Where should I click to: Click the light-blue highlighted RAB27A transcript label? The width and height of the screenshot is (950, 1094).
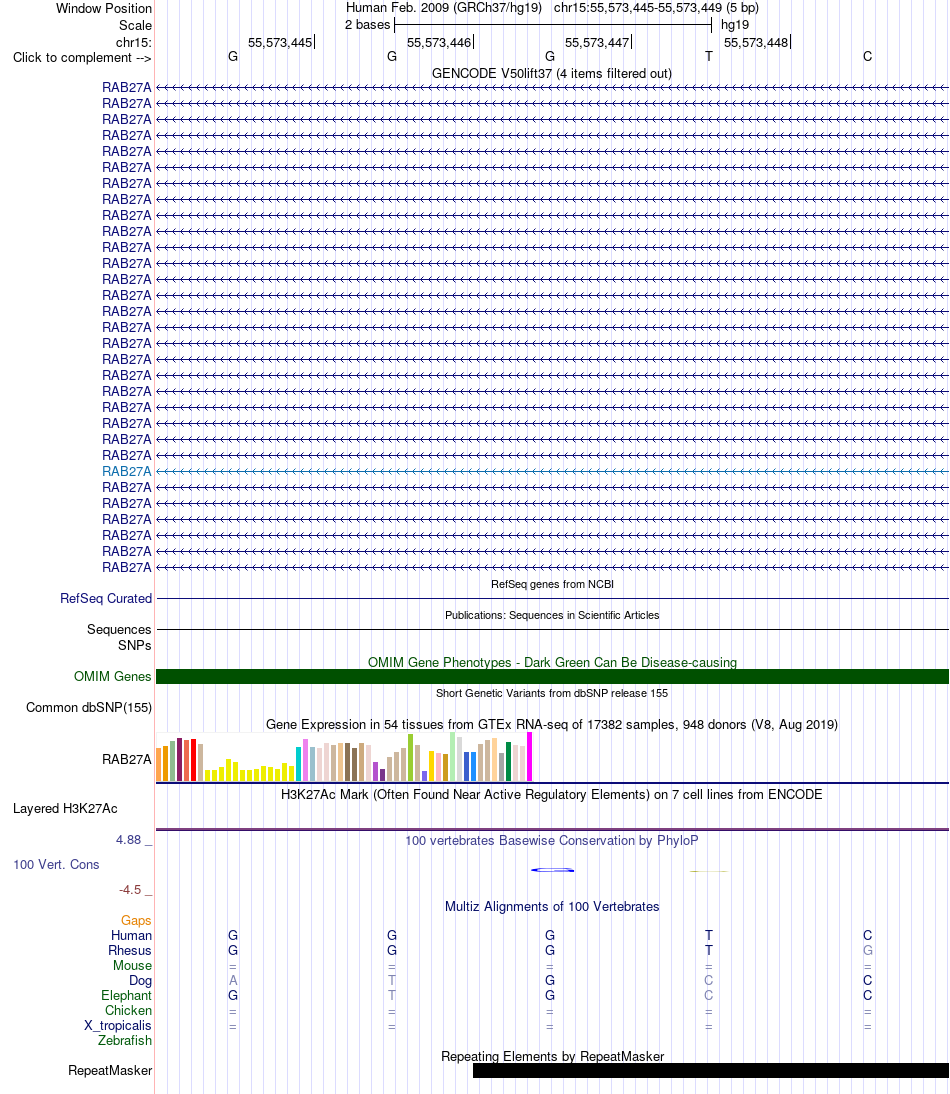(126, 472)
